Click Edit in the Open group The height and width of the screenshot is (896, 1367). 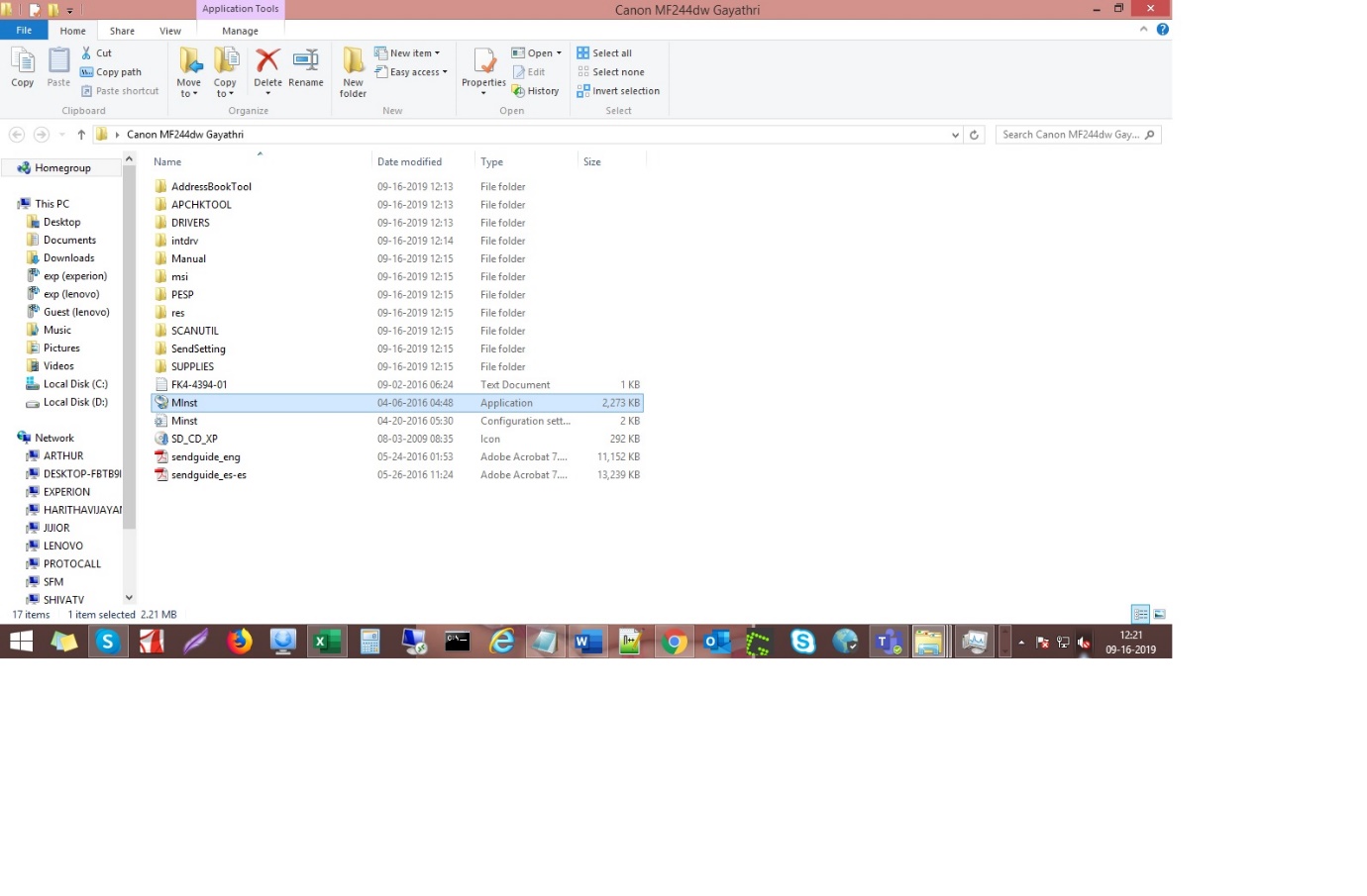[x=529, y=72]
